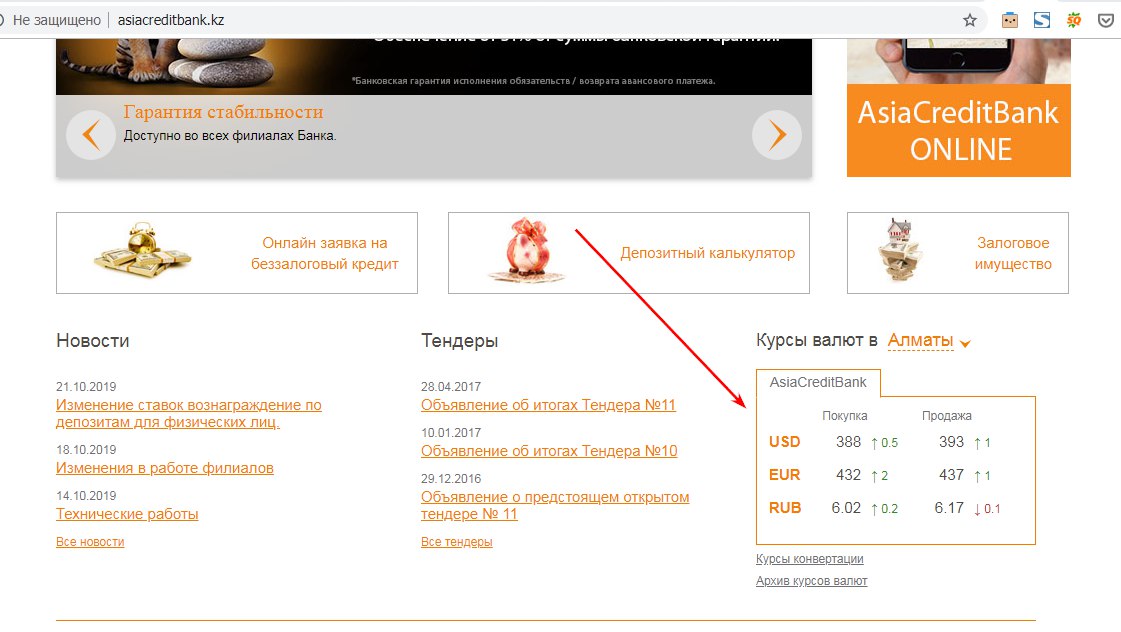Click the RUB sell rate 6.17
The height and width of the screenshot is (632, 1121).
click(x=949, y=508)
